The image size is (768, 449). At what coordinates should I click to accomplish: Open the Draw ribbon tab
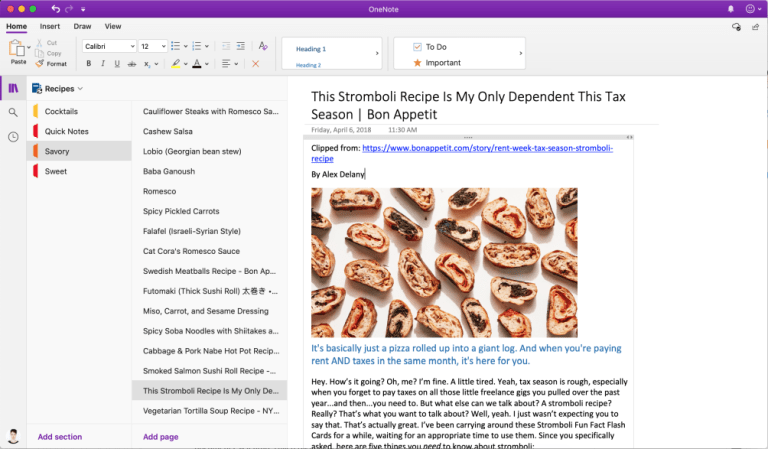(82, 26)
